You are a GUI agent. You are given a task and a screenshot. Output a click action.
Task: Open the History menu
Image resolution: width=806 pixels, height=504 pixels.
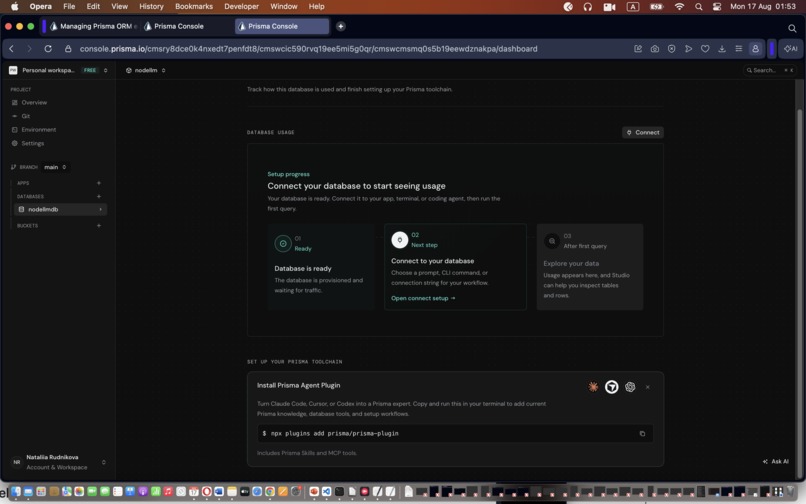click(151, 6)
